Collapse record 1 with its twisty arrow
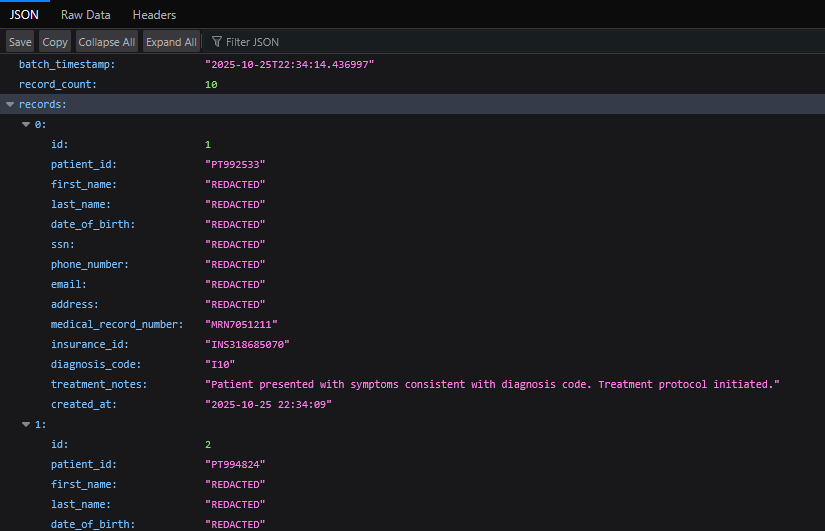The width and height of the screenshot is (825, 531). click(26, 424)
